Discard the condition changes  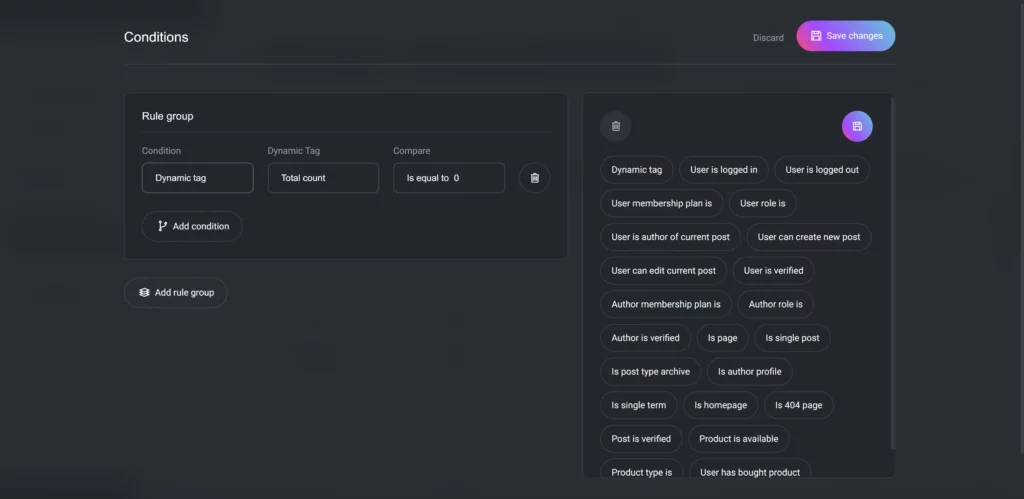(768, 38)
